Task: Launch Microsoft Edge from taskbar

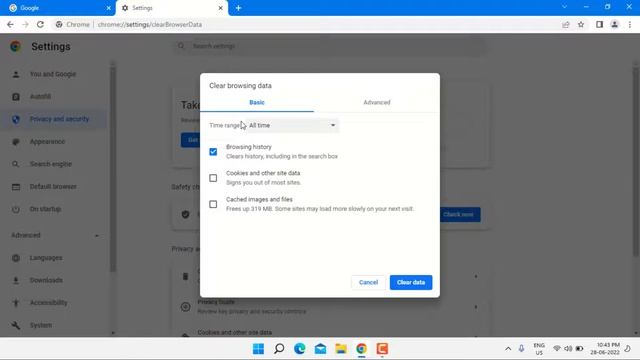Action: 300,349
